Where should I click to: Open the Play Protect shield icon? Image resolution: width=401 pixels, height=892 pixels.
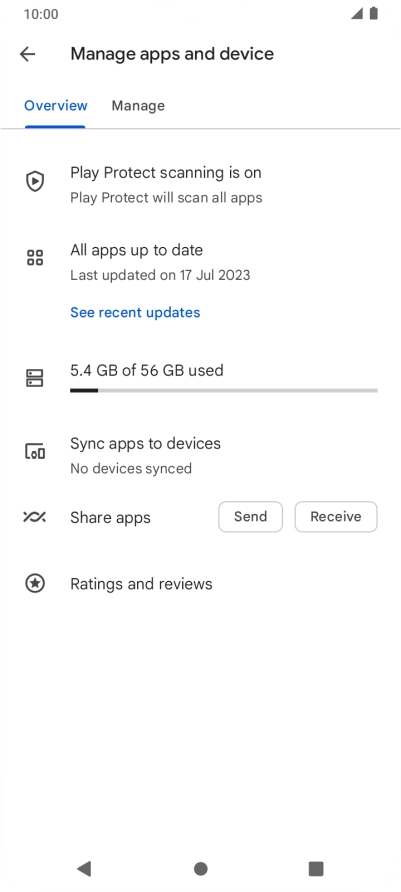point(35,182)
